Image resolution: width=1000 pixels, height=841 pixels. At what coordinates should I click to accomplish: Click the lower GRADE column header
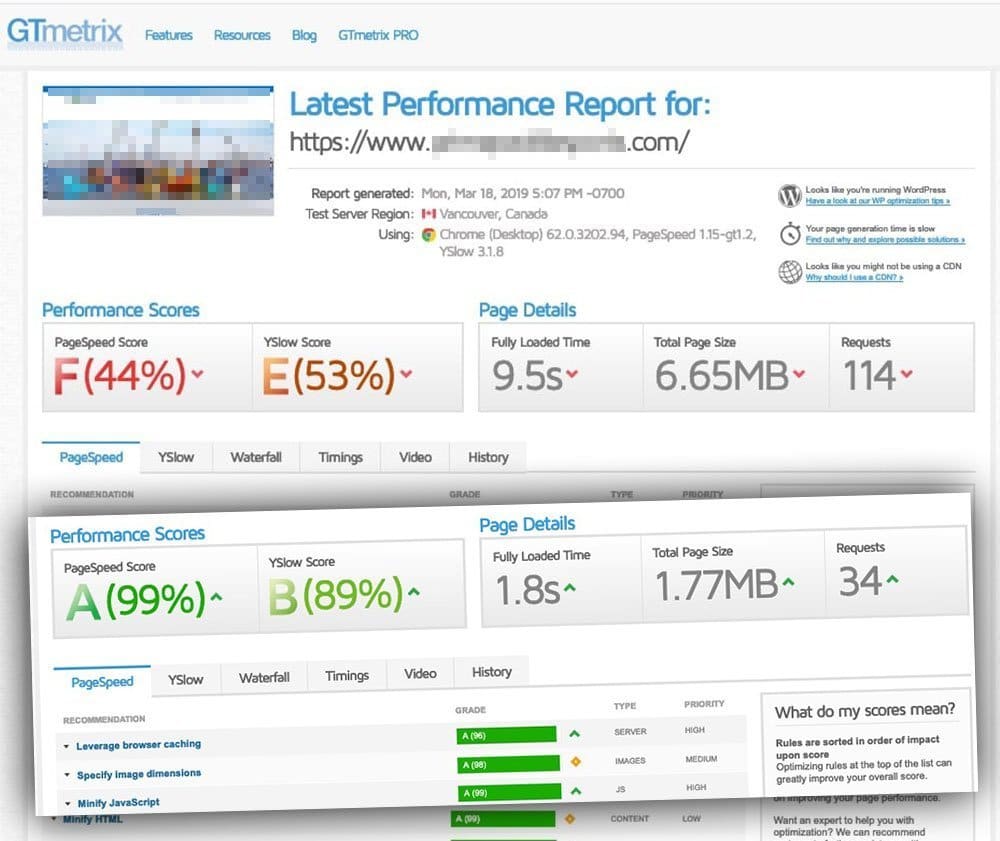tap(471, 710)
